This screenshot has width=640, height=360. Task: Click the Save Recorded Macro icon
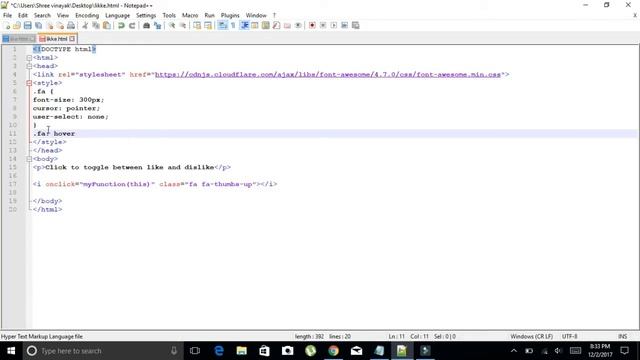[356, 26]
